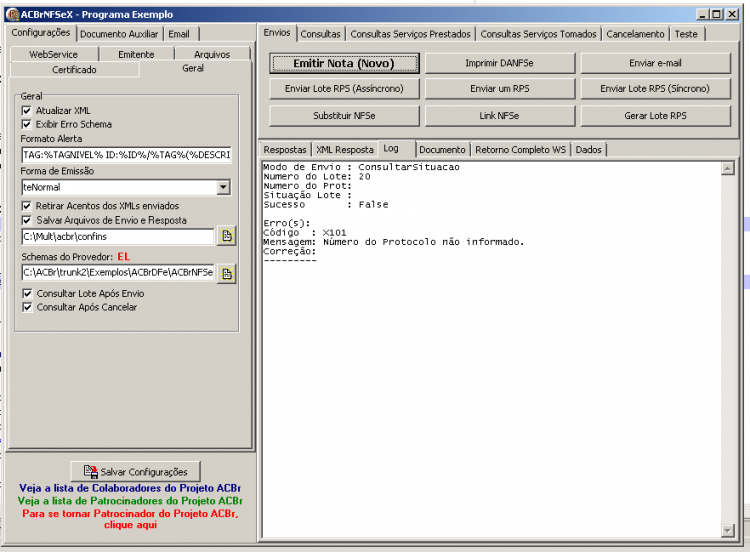Switch to Envios tab

[x=277, y=33]
